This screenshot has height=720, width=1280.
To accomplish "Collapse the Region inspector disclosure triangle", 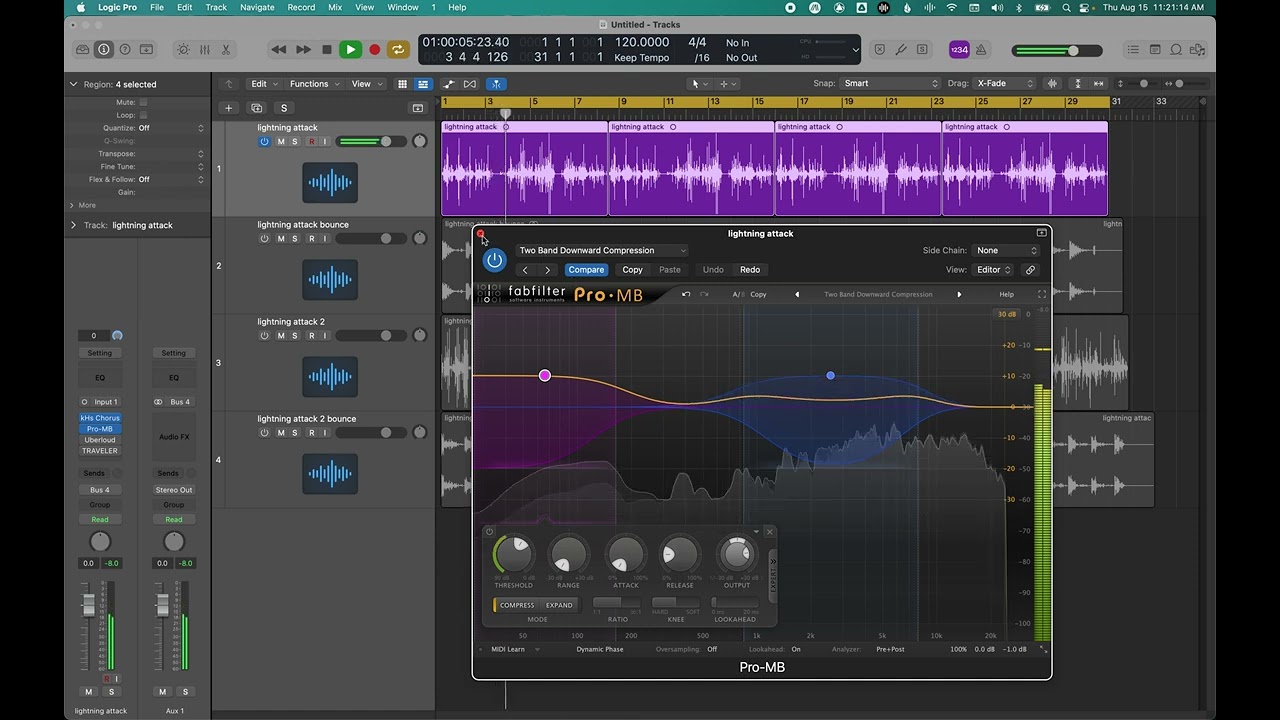I will pos(73,85).
